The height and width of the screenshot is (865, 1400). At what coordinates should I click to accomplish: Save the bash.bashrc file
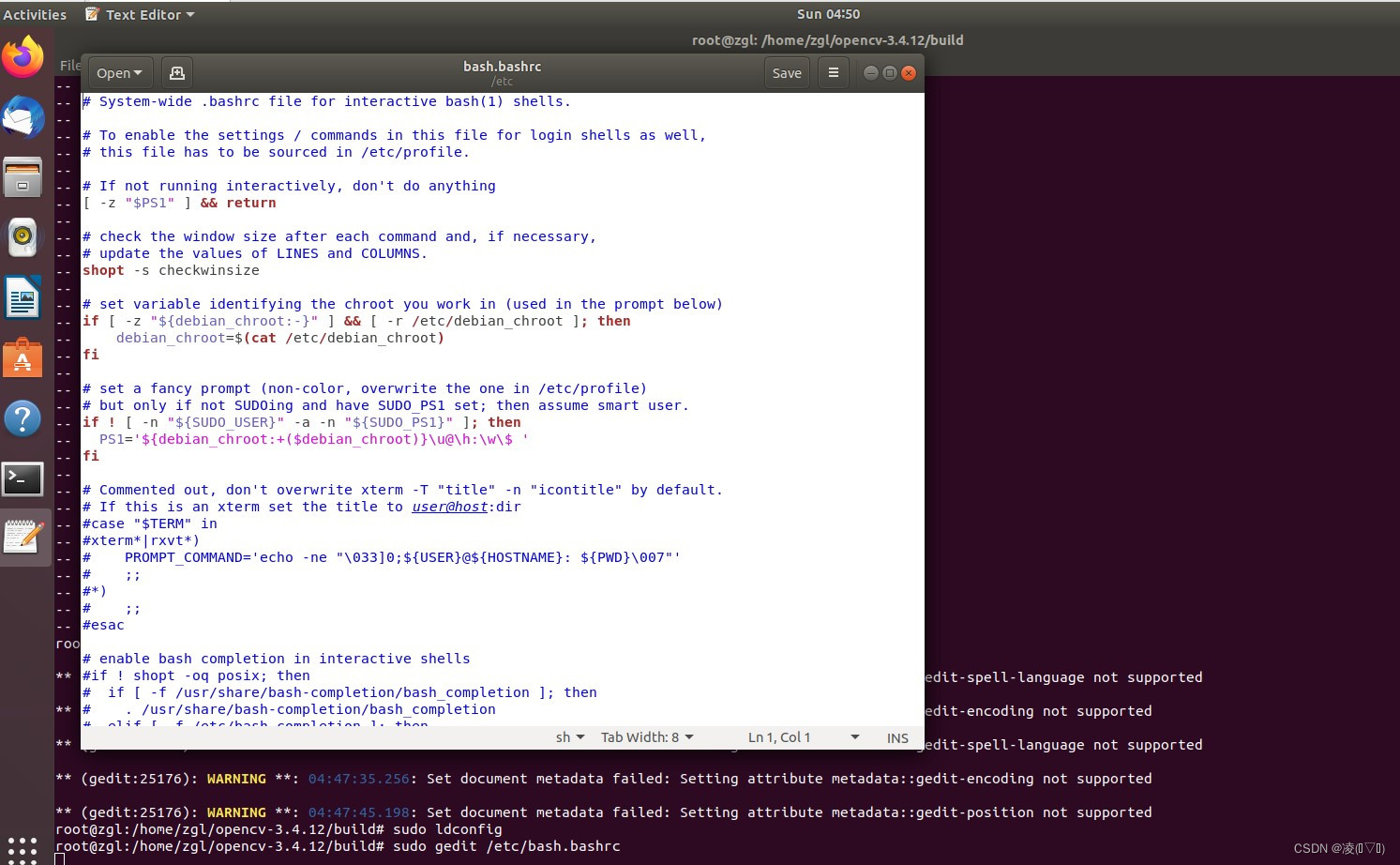787,73
